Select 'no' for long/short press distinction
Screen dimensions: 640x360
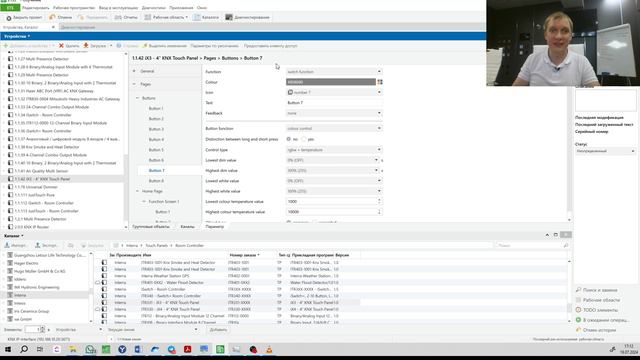pyautogui.click(x=289, y=139)
